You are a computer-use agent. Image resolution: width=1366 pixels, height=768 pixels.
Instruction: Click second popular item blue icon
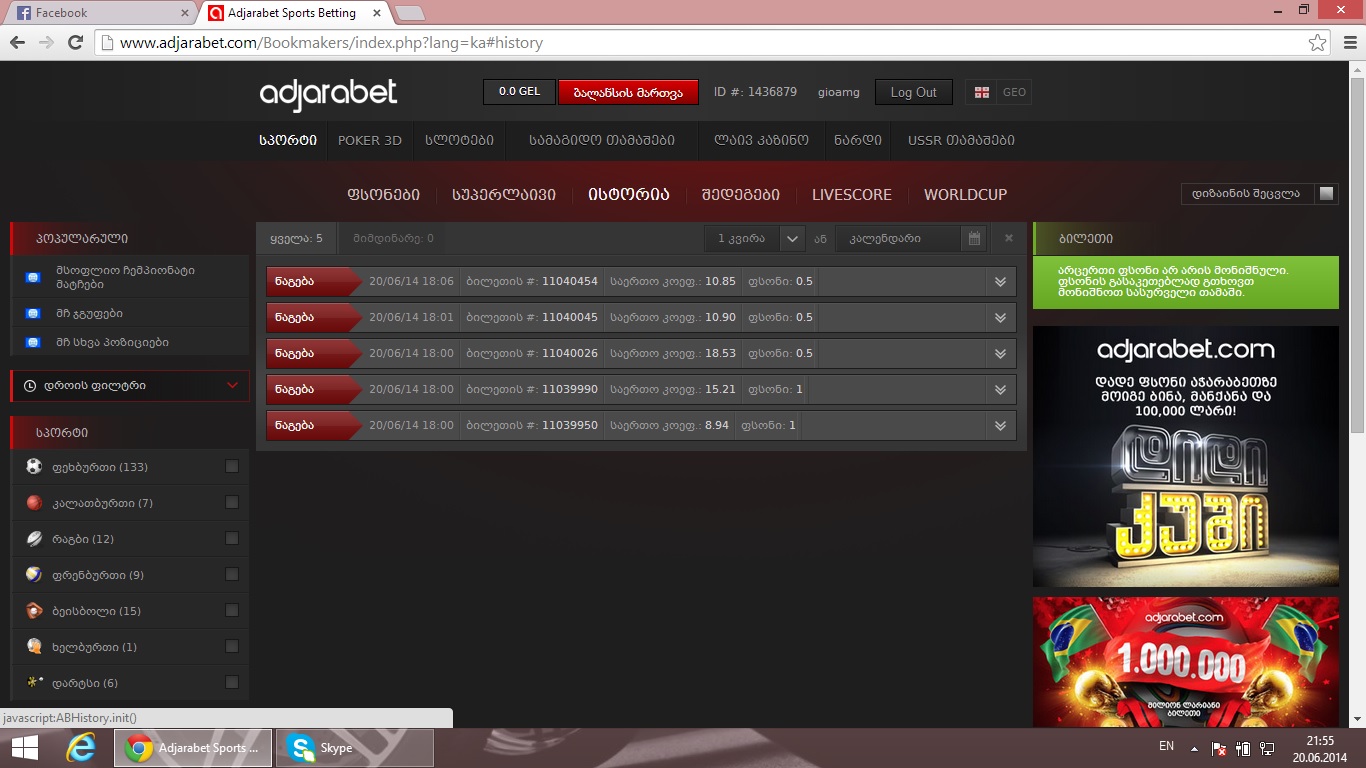coord(33,313)
